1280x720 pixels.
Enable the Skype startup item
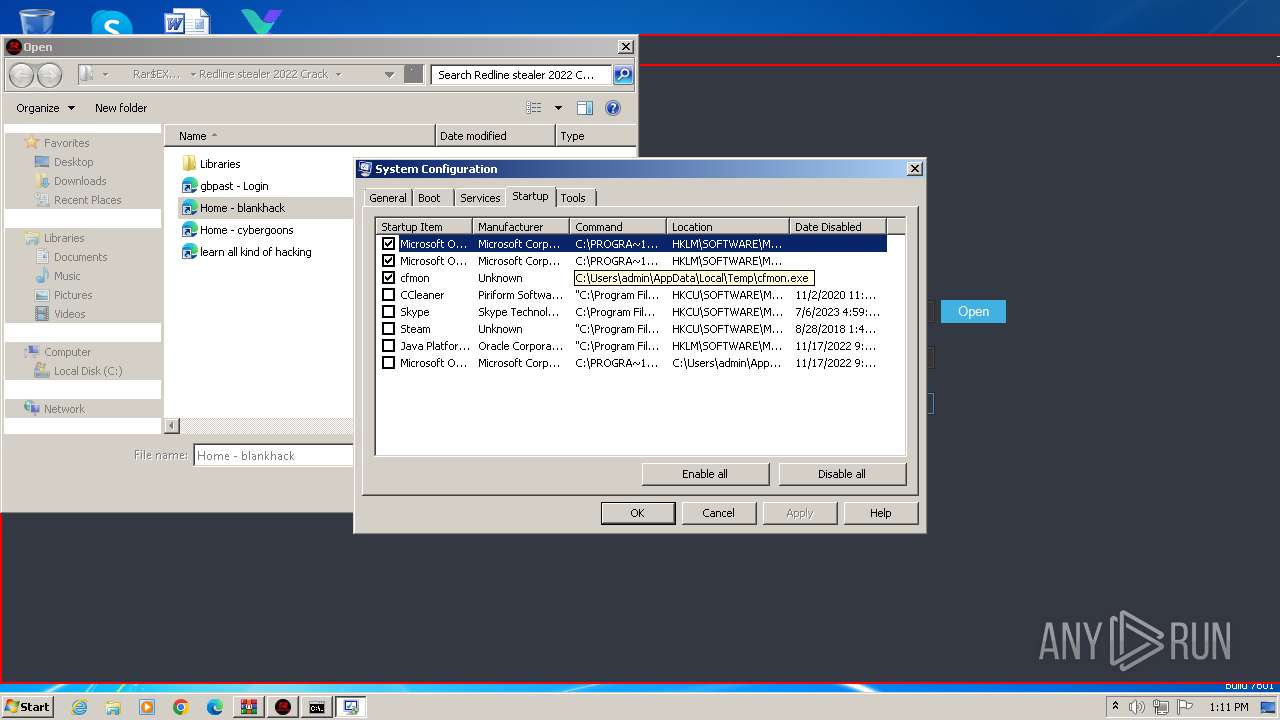pos(389,311)
